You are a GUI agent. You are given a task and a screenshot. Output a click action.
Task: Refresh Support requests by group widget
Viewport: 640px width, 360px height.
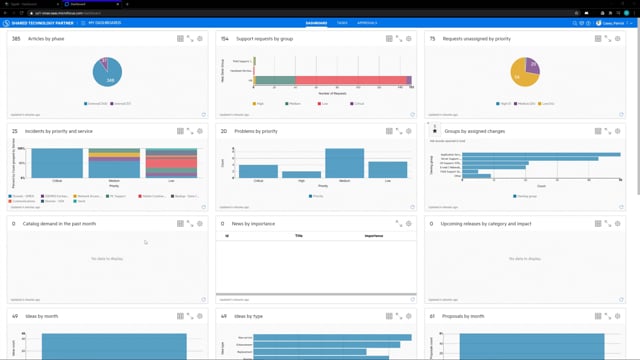click(412, 115)
